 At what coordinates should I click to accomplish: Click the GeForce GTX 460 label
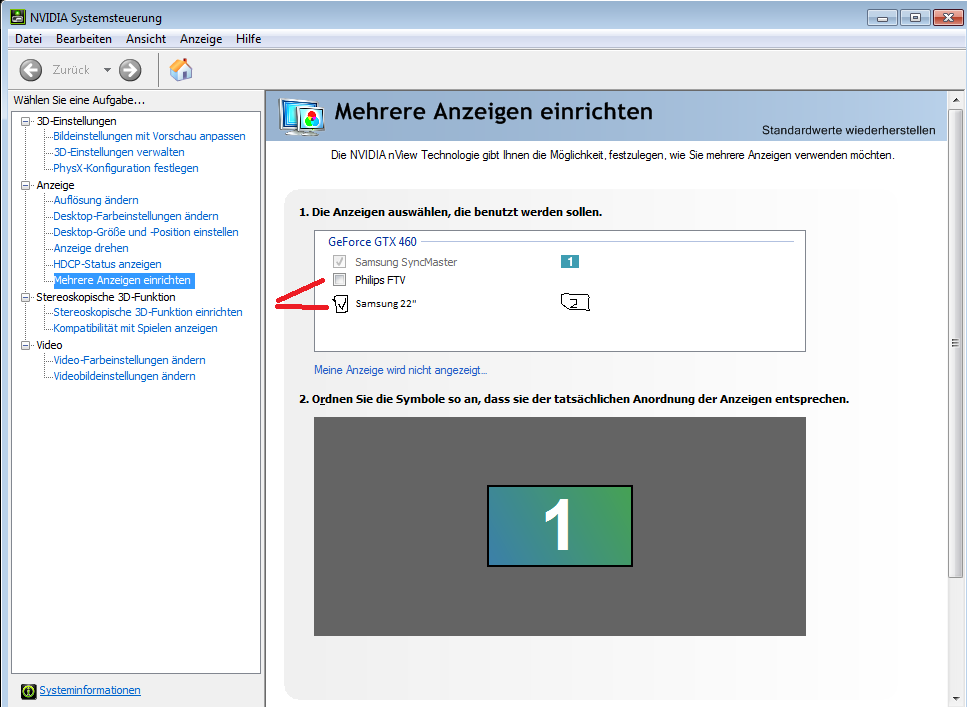tap(372, 242)
